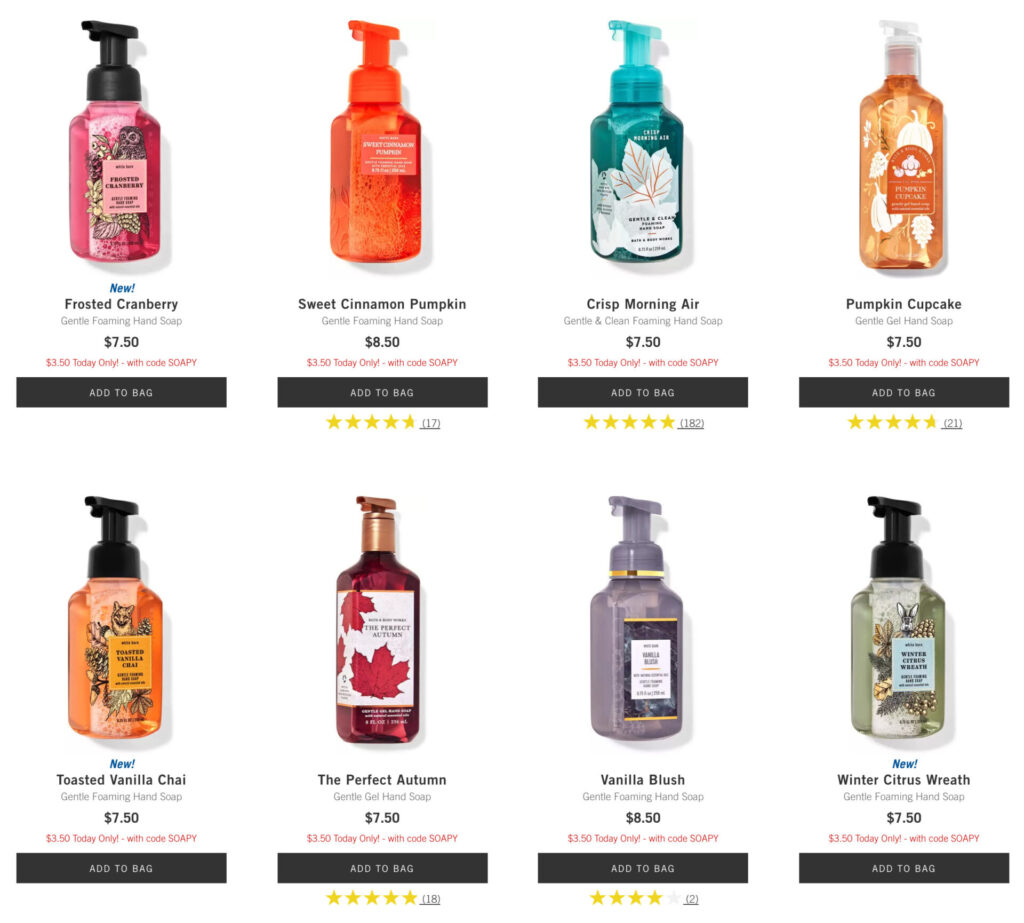View the 21 reviews for Pumpkin Cupcake

(952, 423)
